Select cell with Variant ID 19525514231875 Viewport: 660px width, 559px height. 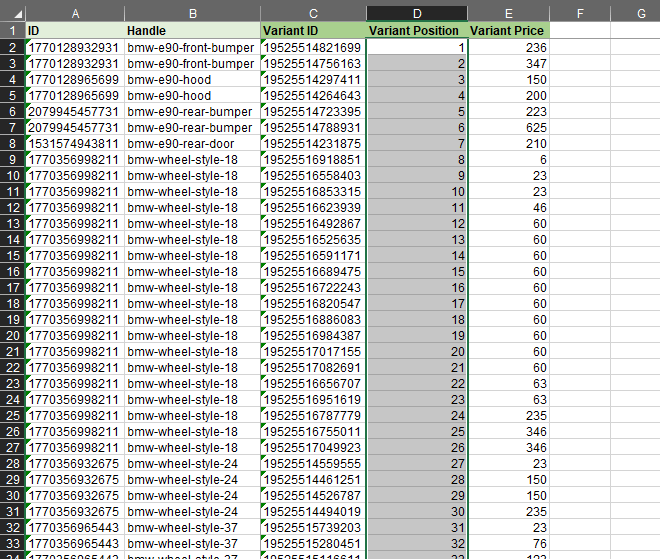click(x=313, y=144)
